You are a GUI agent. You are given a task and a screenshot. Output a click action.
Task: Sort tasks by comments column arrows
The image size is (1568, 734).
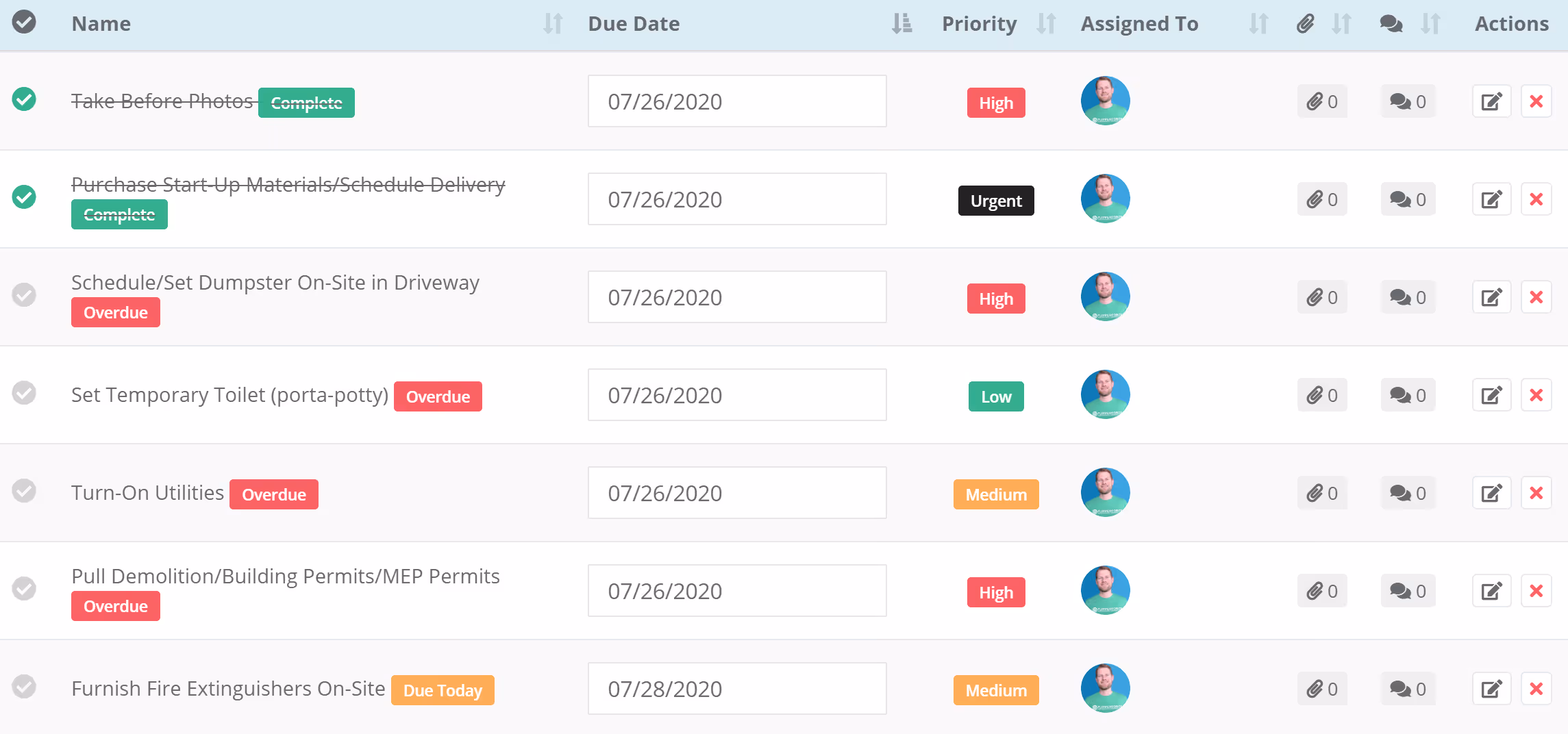click(x=1430, y=23)
